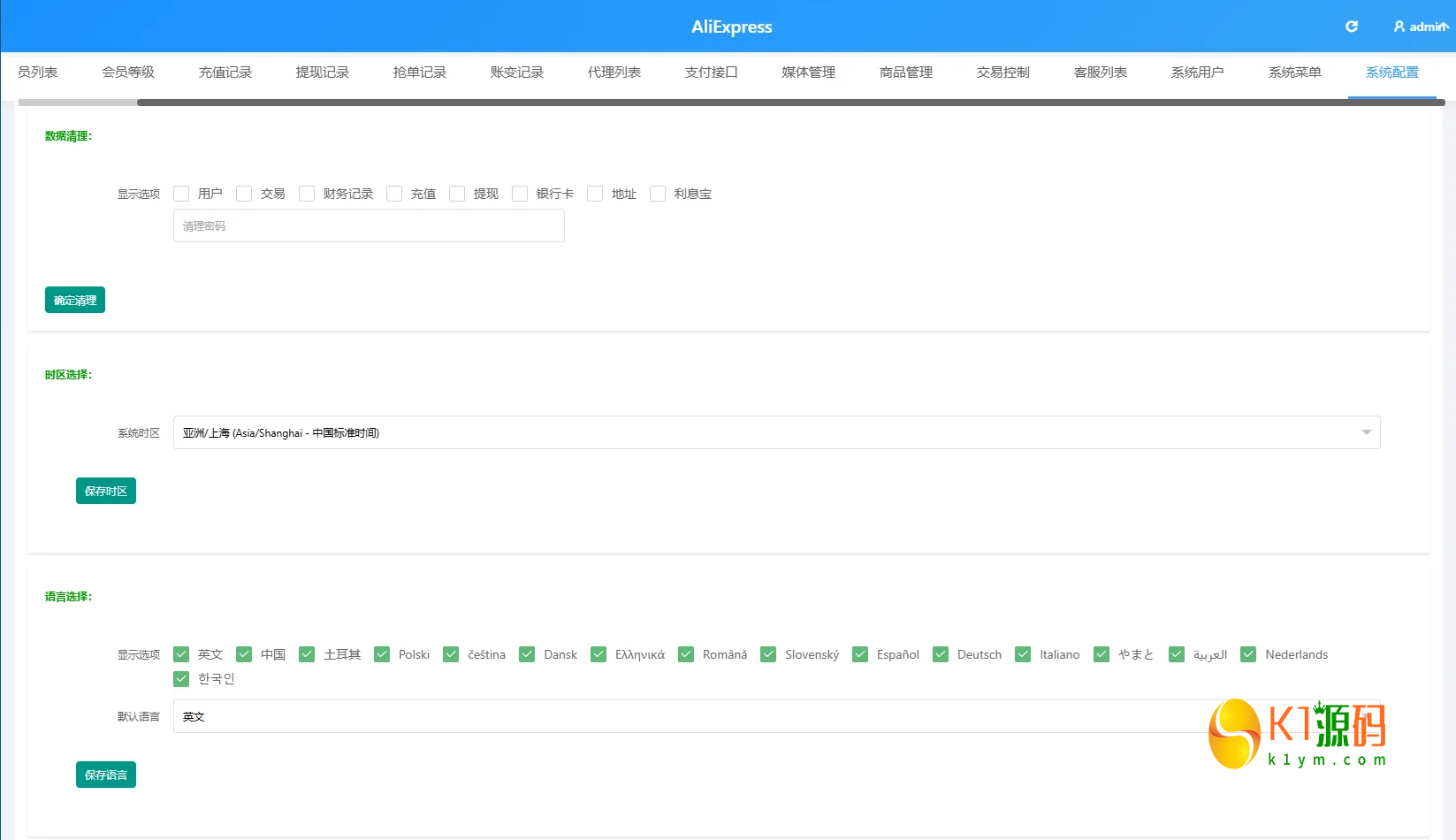This screenshot has width=1456, height=840.
Task: Check the 银行卡 cleanup checkbox
Action: pos(520,194)
